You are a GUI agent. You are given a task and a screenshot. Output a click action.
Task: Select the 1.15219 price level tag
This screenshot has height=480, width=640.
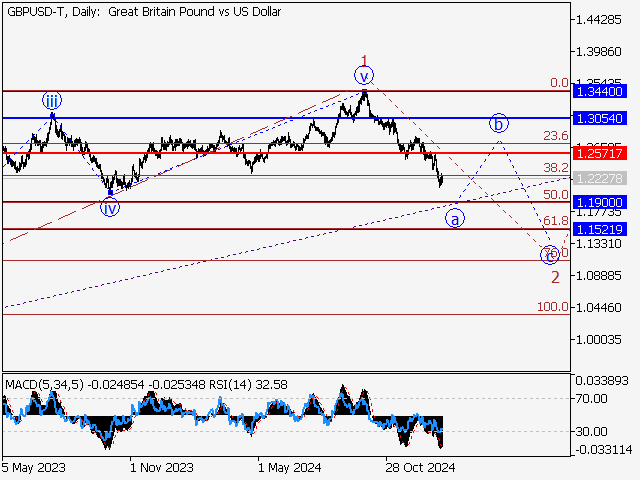point(600,229)
